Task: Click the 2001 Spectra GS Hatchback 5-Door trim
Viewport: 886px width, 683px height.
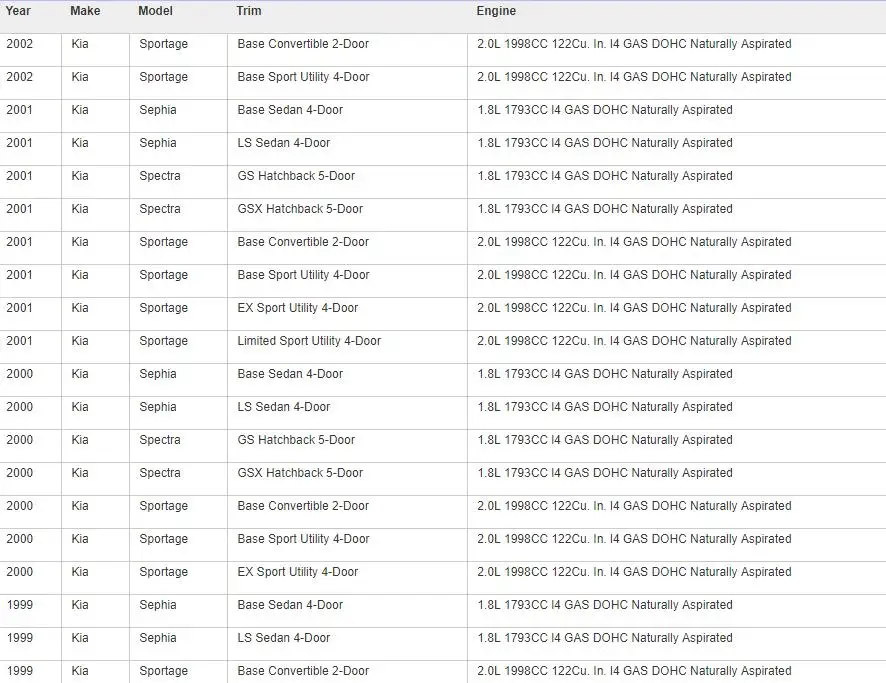Action: tap(296, 176)
